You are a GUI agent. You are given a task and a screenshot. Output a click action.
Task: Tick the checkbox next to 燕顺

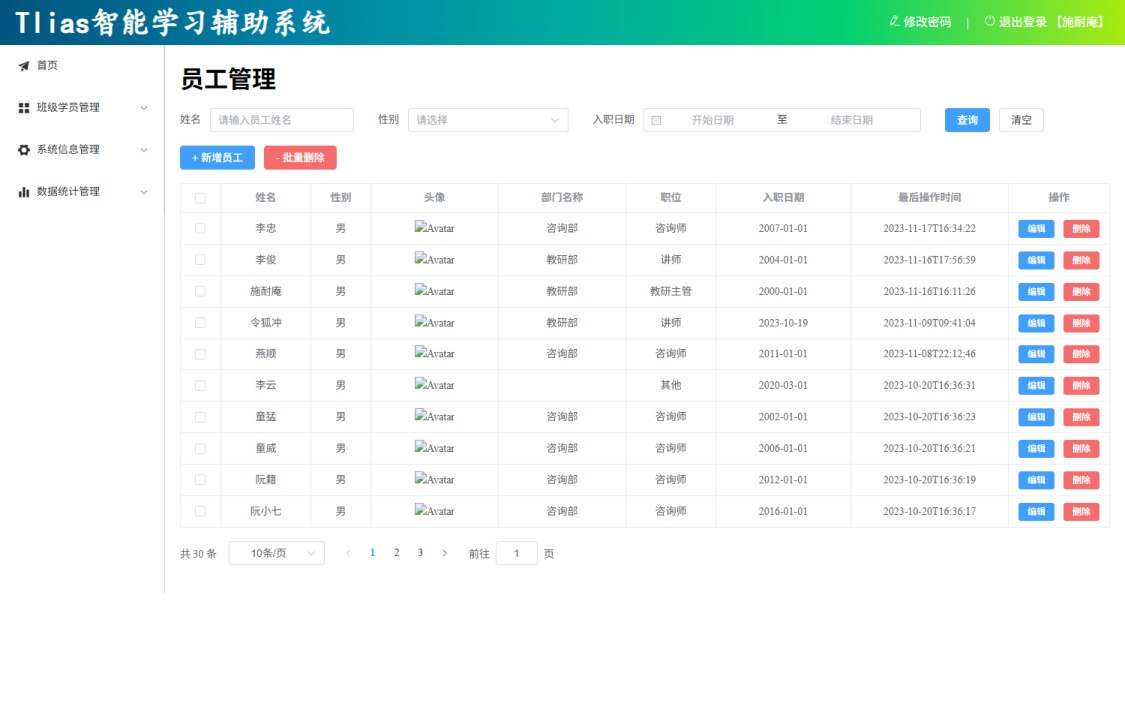tap(200, 354)
